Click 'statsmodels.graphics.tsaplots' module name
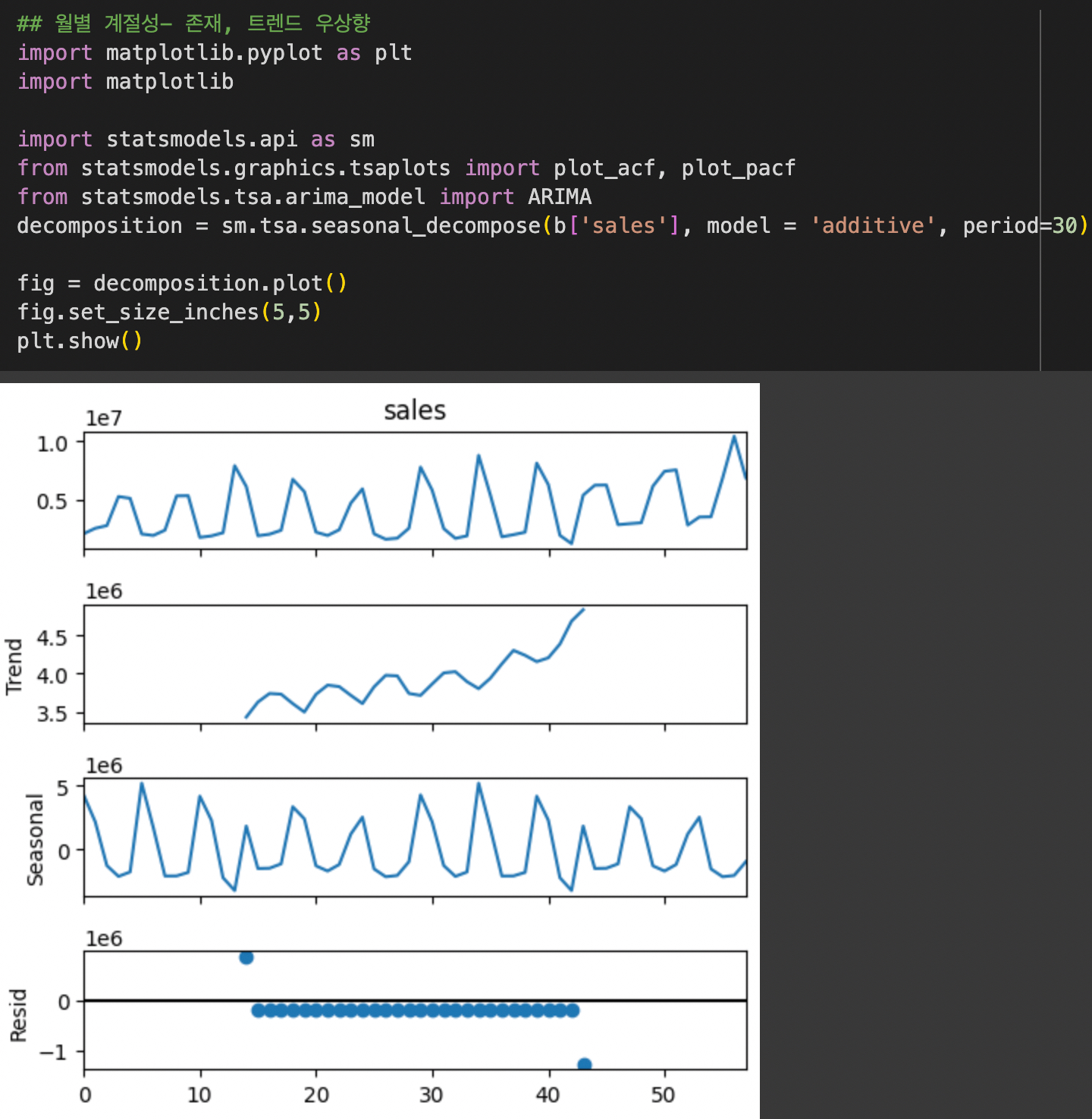 pos(265,168)
